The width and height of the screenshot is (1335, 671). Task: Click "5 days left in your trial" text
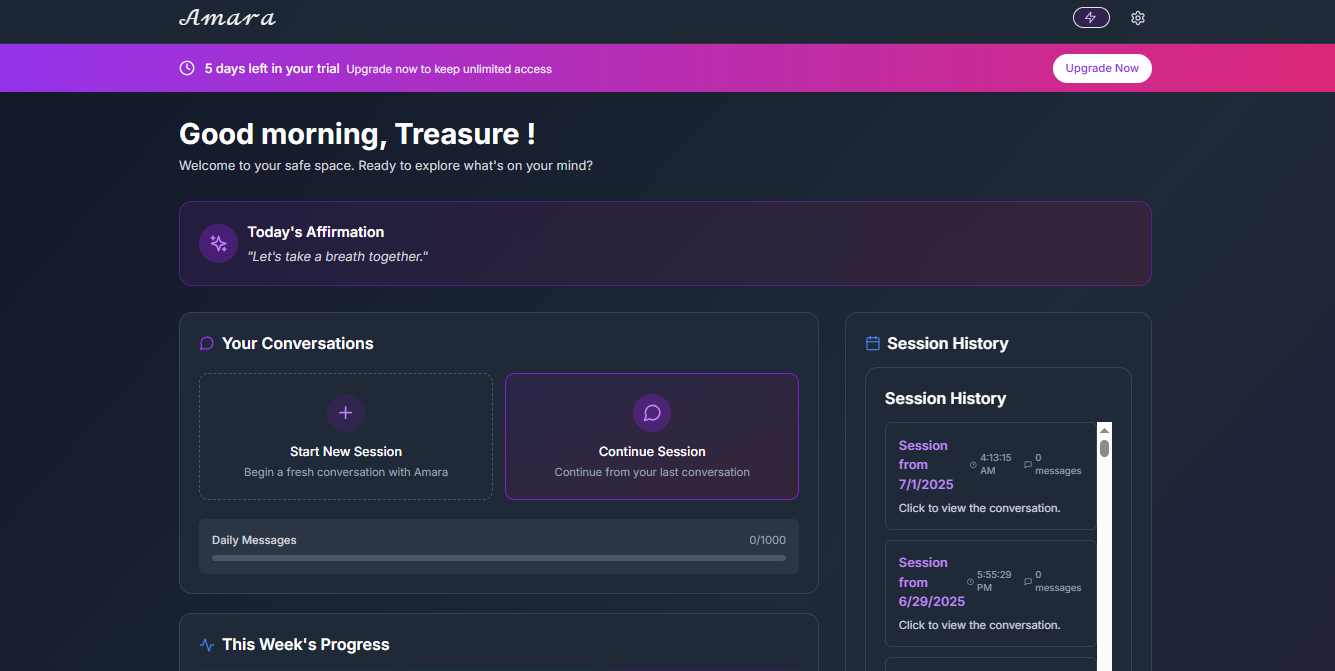coord(272,69)
